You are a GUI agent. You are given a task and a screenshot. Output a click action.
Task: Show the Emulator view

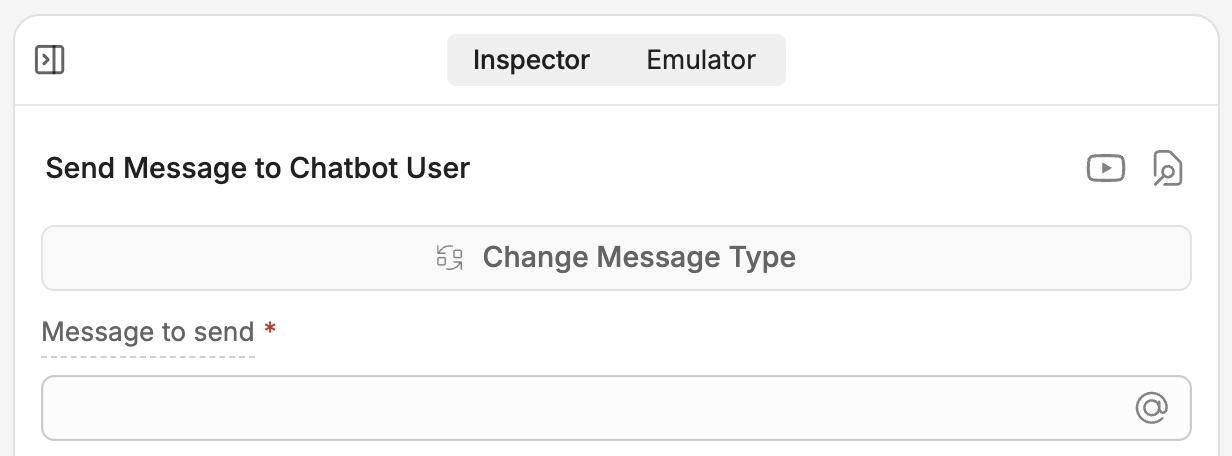(701, 60)
